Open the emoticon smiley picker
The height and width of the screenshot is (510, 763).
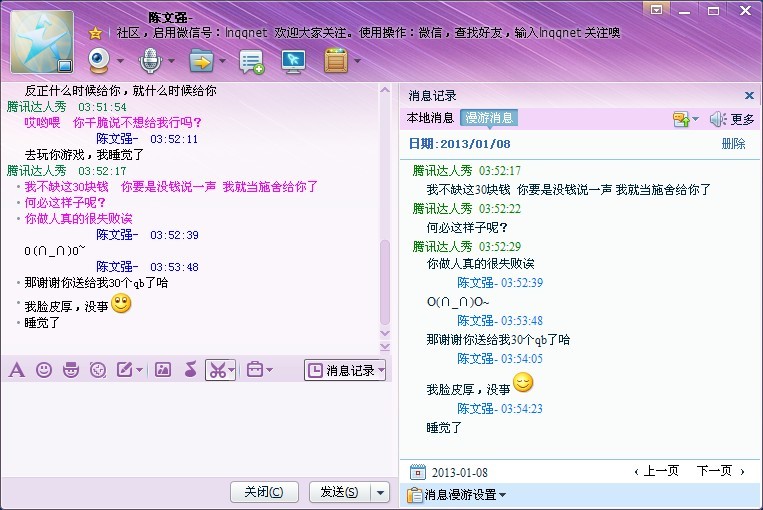coord(44,370)
